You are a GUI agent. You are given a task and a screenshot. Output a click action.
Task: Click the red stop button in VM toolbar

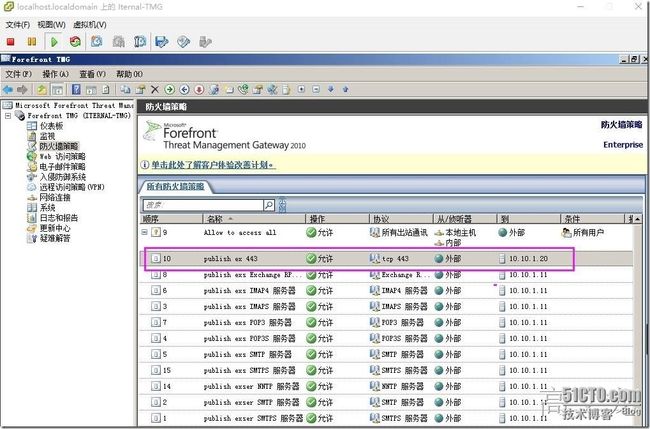tap(10, 41)
